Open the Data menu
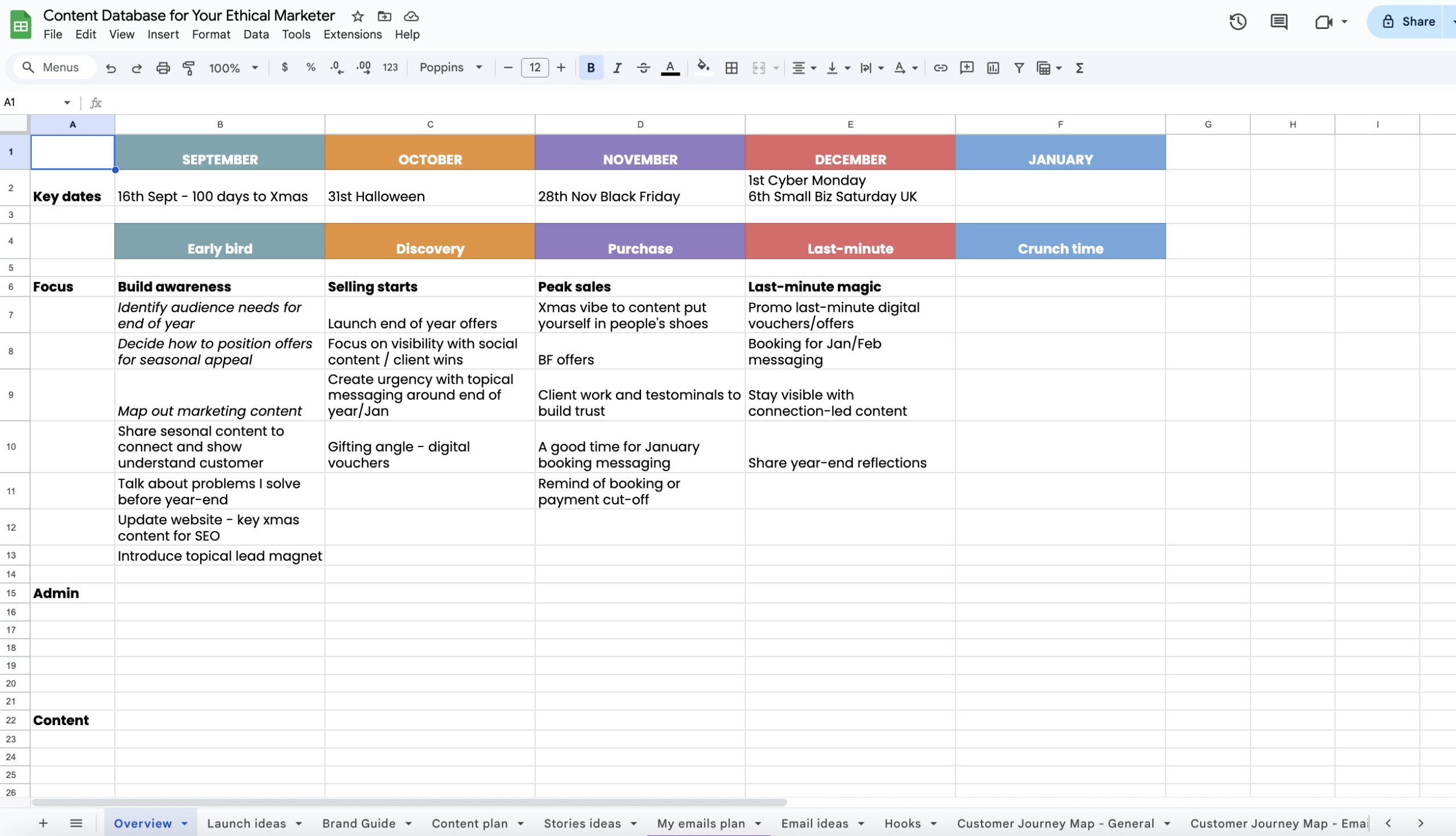 click(256, 35)
